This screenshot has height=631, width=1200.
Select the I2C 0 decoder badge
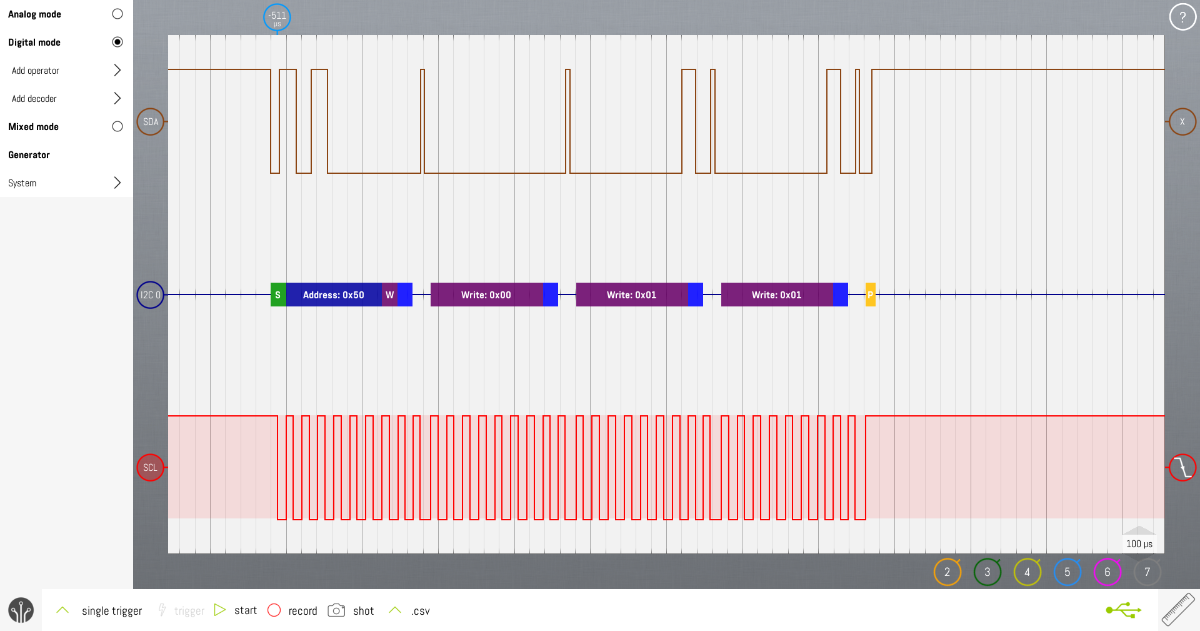[150, 294]
